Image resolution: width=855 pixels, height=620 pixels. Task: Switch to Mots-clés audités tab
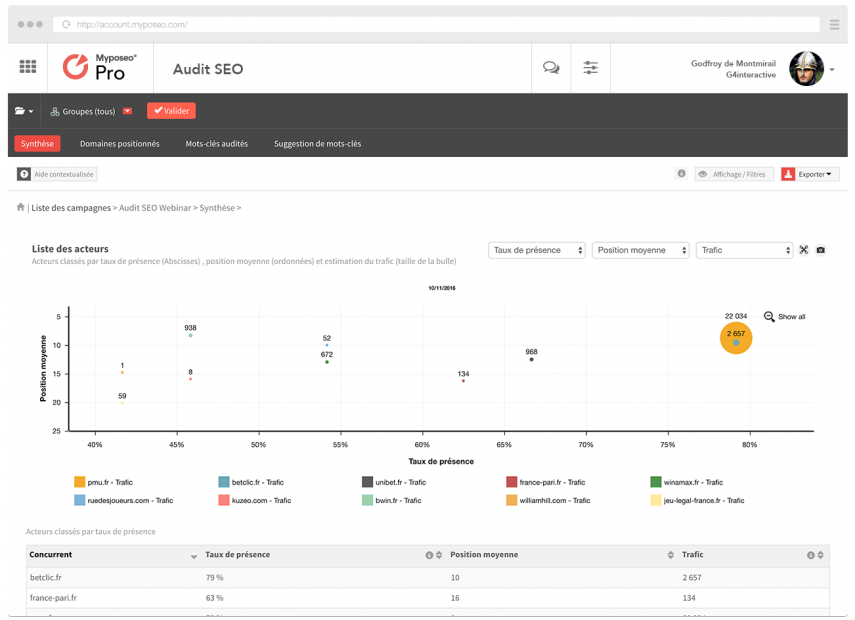216,144
